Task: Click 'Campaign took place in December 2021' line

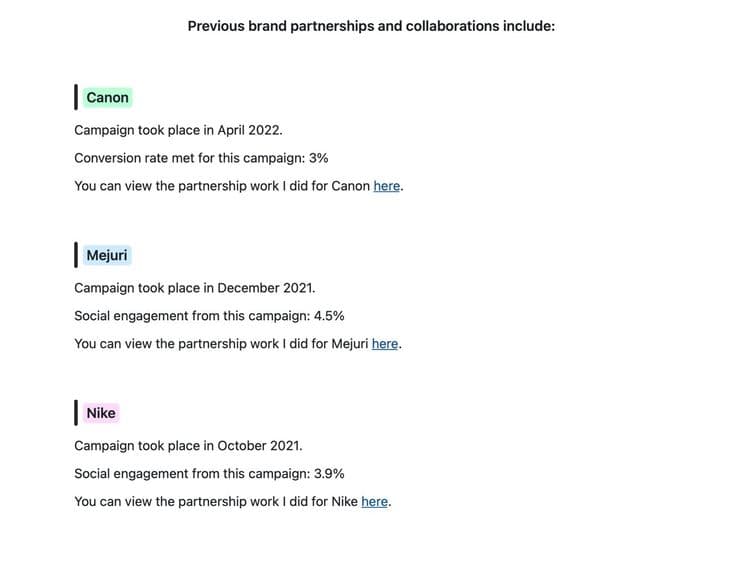Action: click(195, 288)
